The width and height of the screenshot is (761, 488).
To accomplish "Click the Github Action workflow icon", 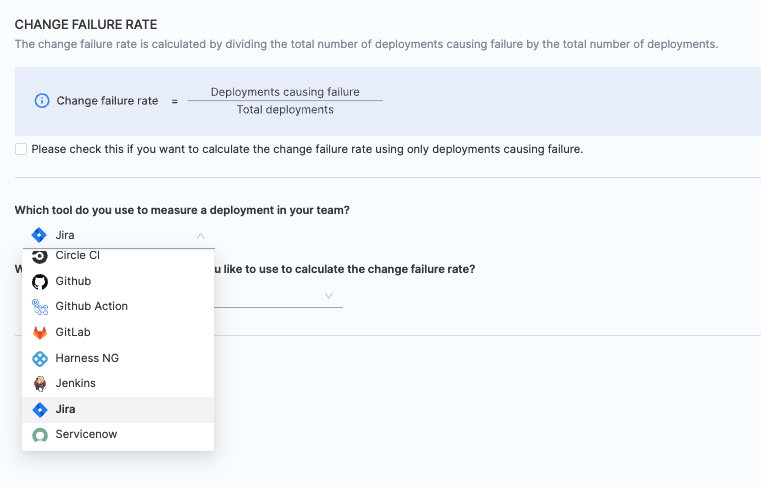I will pyautogui.click(x=40, y=307).
